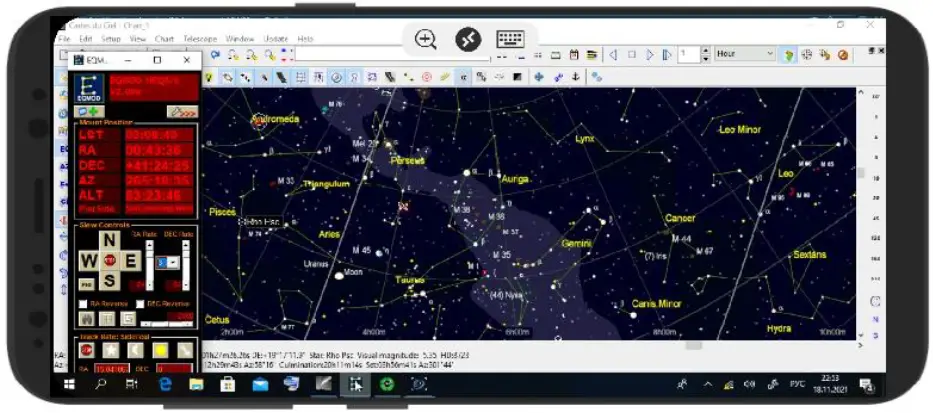Click the DEC Rate vertical slider
The height and width of the screenshot is (413, 933).
[186, 264]
